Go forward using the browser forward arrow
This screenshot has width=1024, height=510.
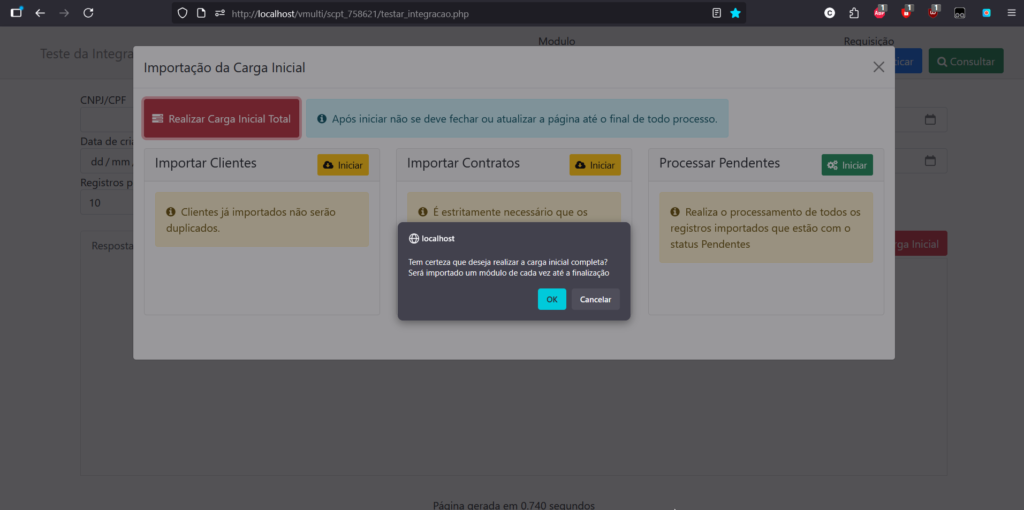click(64, 13)
